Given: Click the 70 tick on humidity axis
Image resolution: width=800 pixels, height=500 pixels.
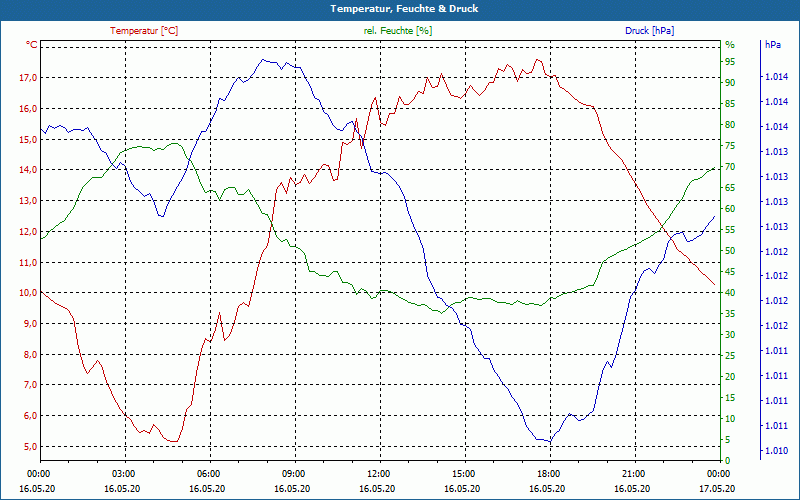Looking at the screenshot, I should coord(730,167).
